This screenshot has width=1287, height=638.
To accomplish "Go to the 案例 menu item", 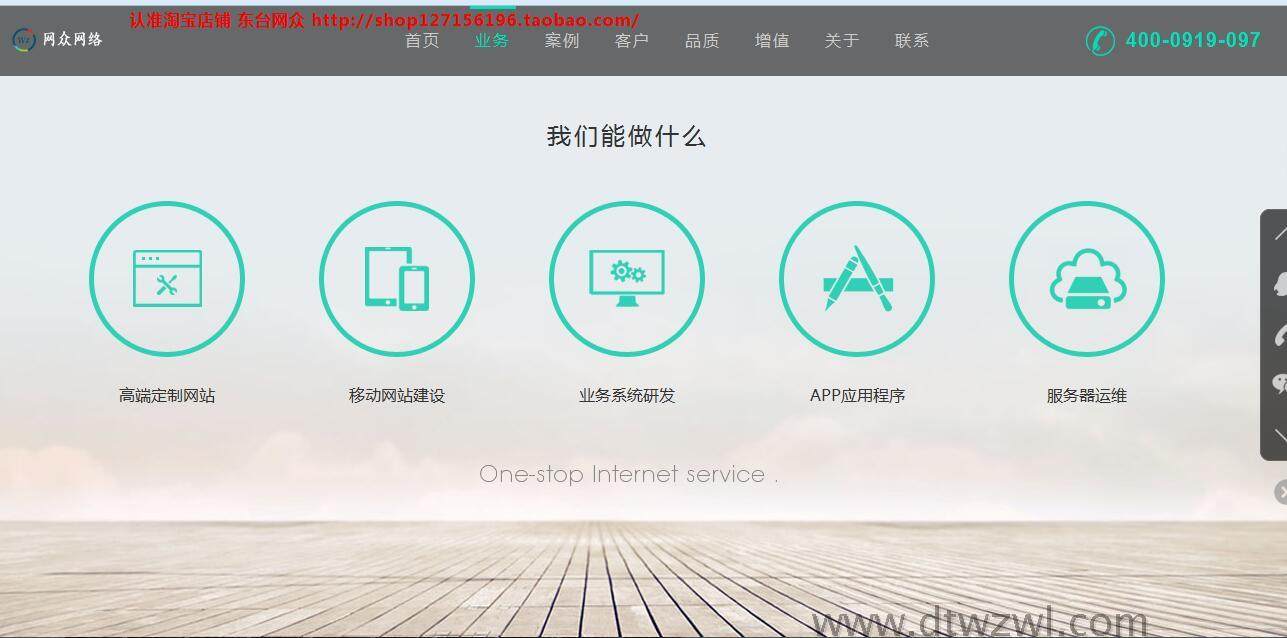I will (562, 40).
